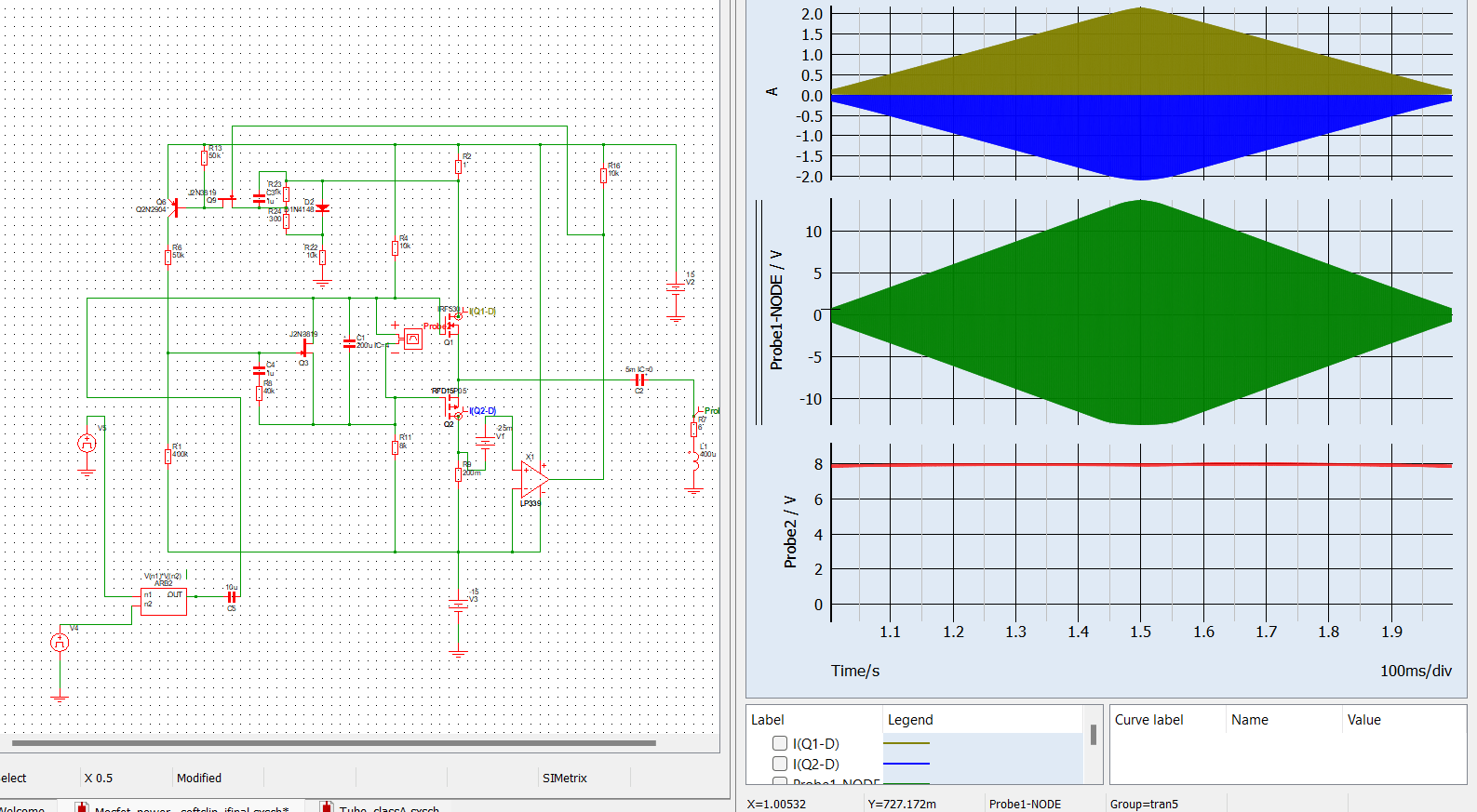This screenshot has width=1477, height=812.
Task: Click the '100ms/div' axis label
Action: point(1416,671)
